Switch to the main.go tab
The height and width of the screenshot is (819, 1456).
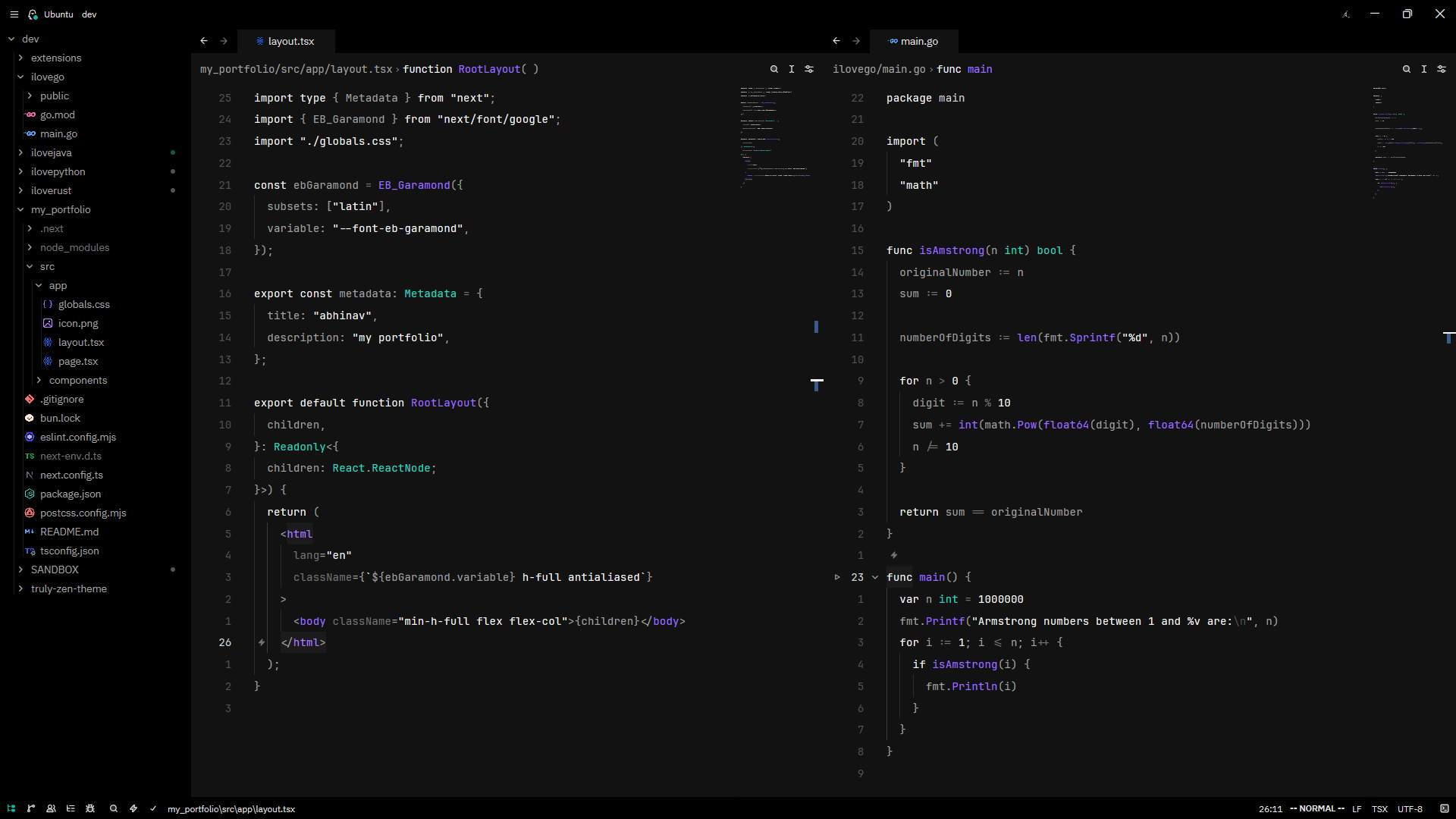tap(914, 41)
